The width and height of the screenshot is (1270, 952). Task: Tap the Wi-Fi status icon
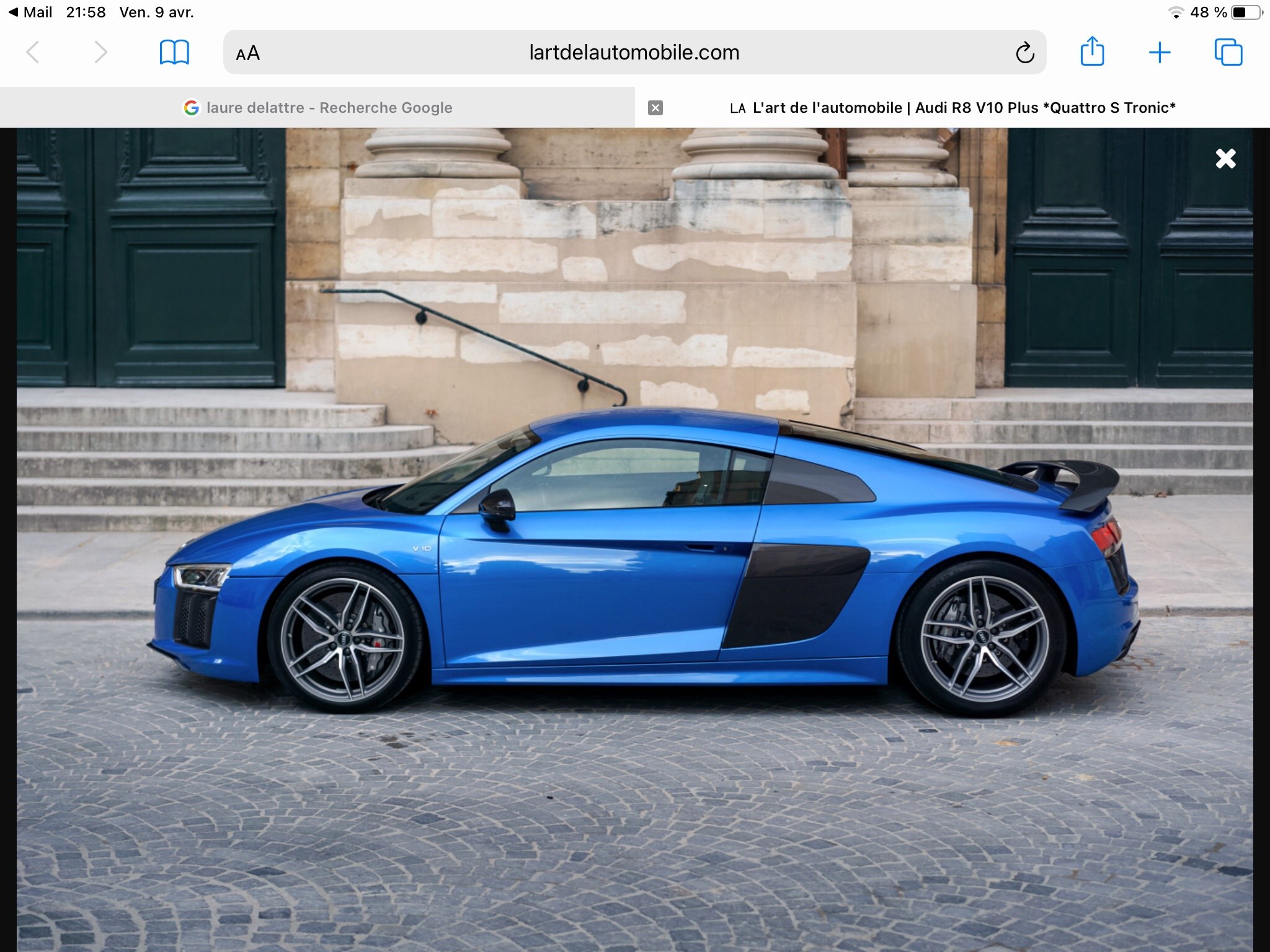point(1175,12)
